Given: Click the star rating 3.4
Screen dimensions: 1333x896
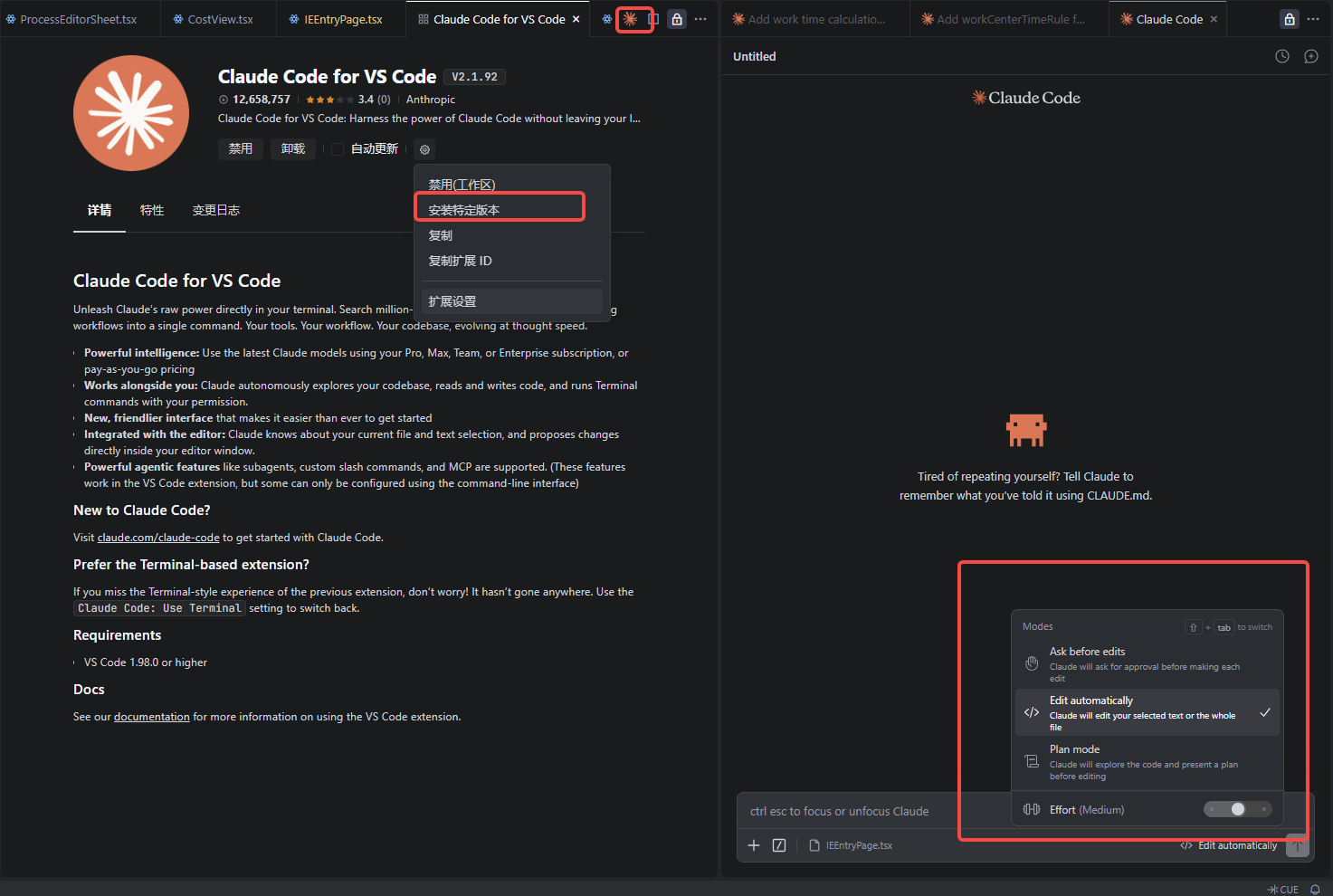Looking at the screenshot, I should pyautogui.click(x=348, y=100).
